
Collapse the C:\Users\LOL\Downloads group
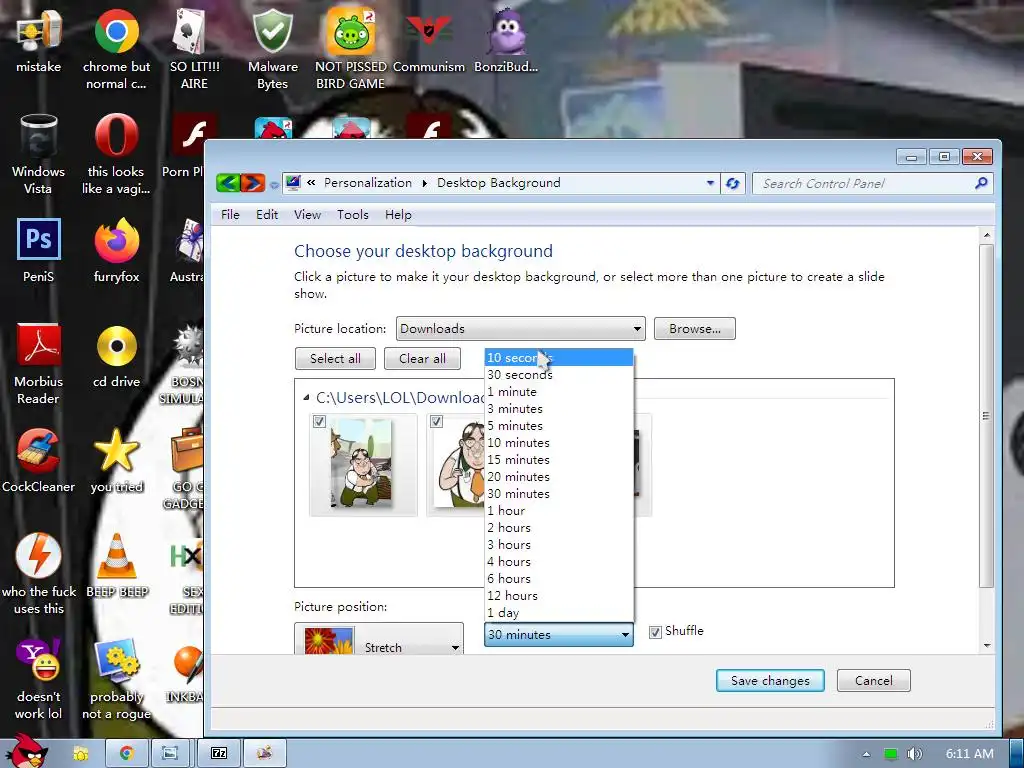pos(306,397)
